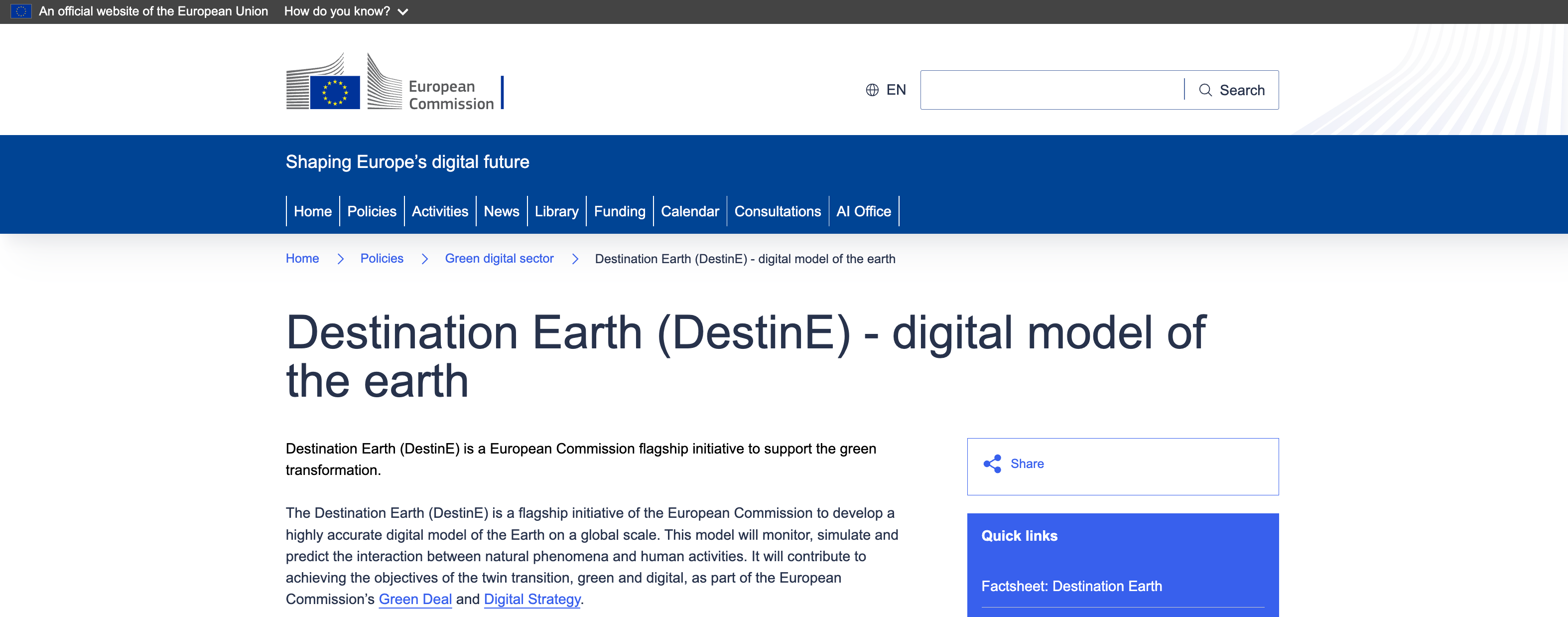The width and height of the screenshot is (1568, 617).
Task: Click the globe language icon
Action: tap(872, 90)
